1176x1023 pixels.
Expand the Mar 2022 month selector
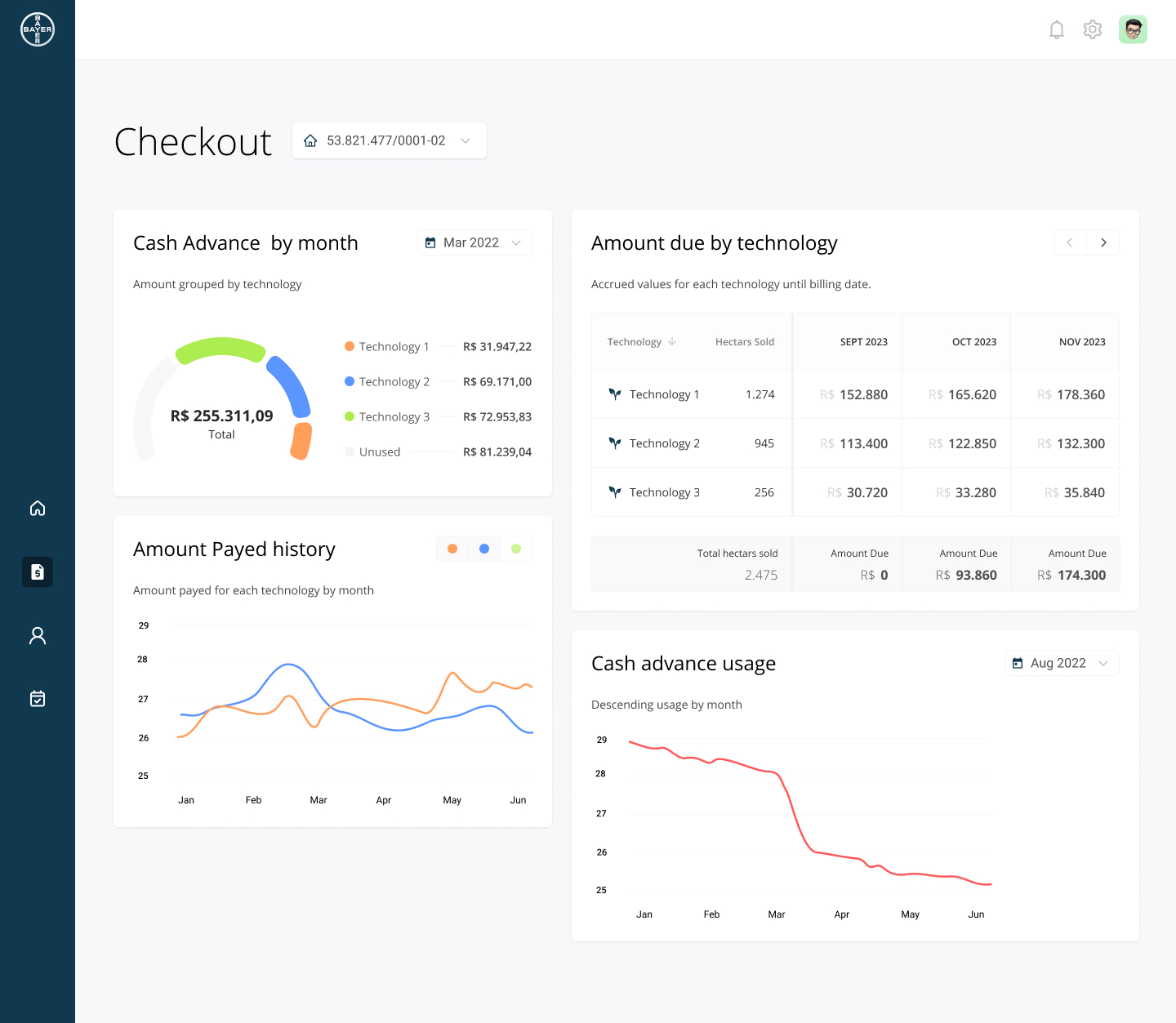tap(474, 242)
